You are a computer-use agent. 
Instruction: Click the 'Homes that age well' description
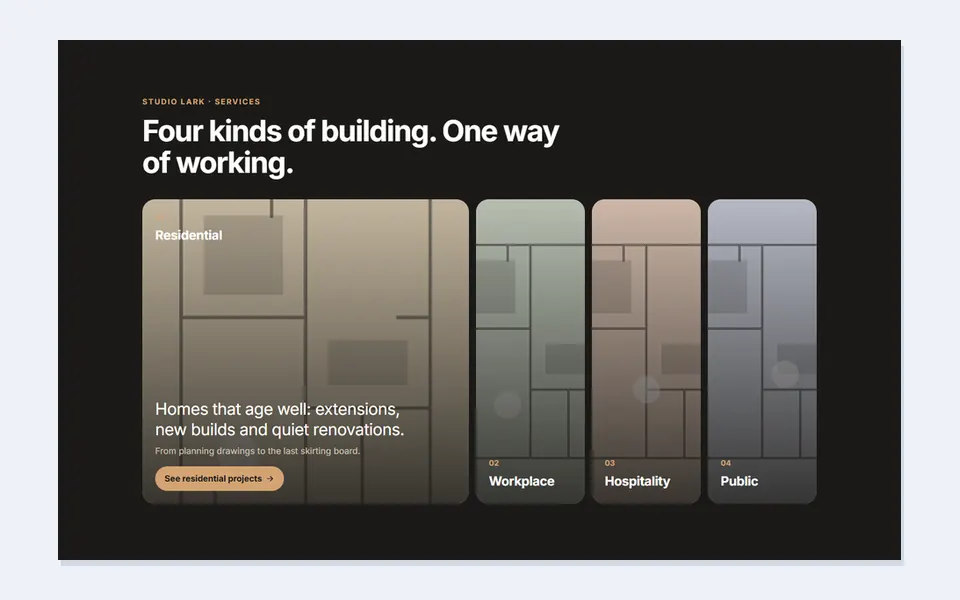tap(279, 419)
